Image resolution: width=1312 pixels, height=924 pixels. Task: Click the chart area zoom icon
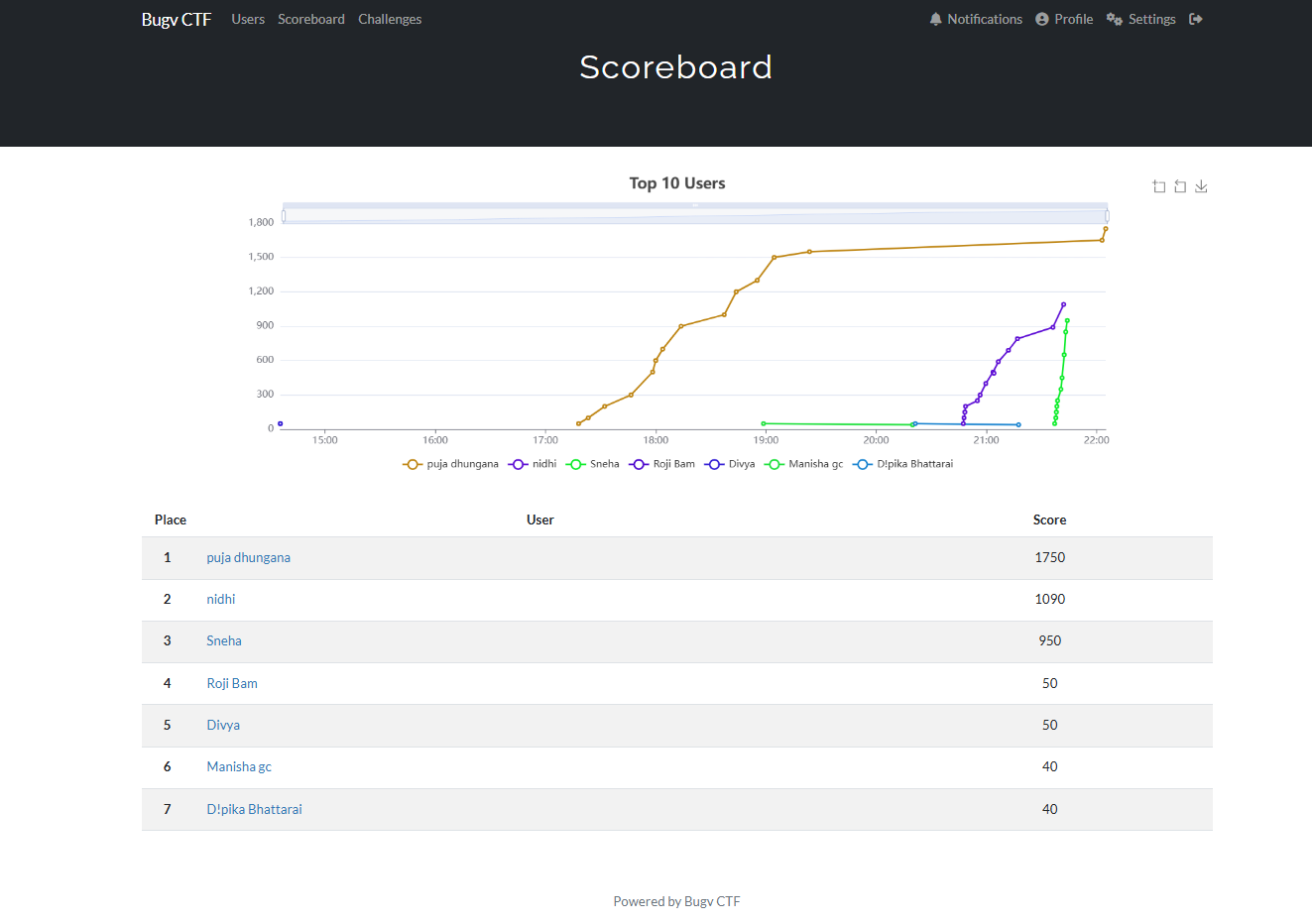tap(1158, 186)
